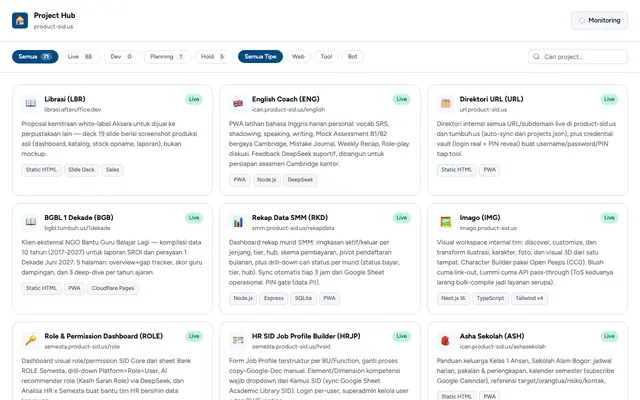Click the url.product-sid.us URL
This screenshot has height=400, width=640.
point(483,109)
